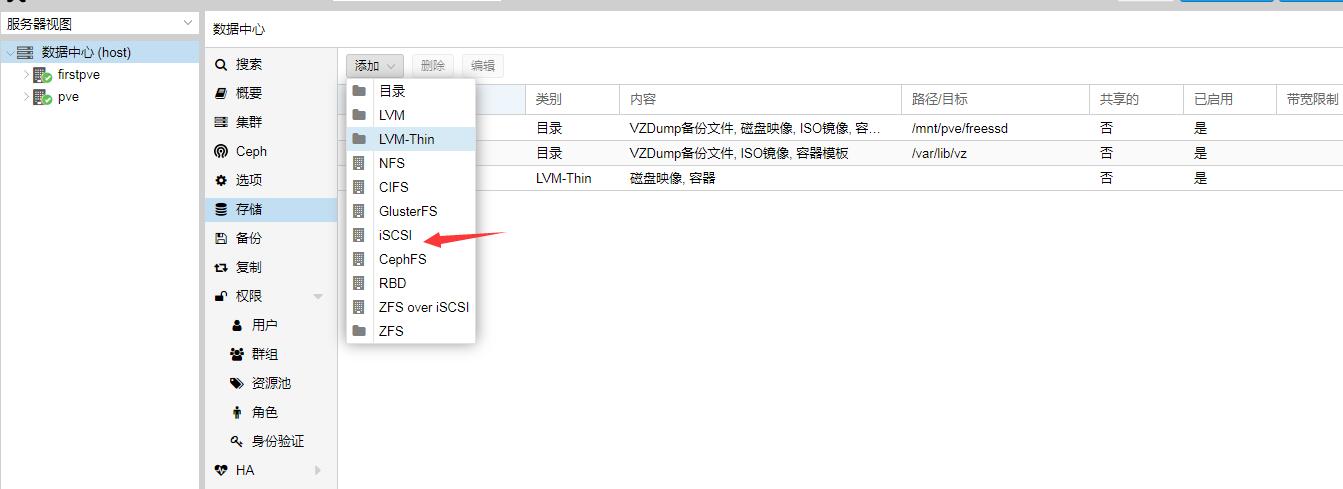This screenshot has width=1343, height=489.
Task: Collapse the permissions (权限) submenu arrow
Action: [318, 297]
